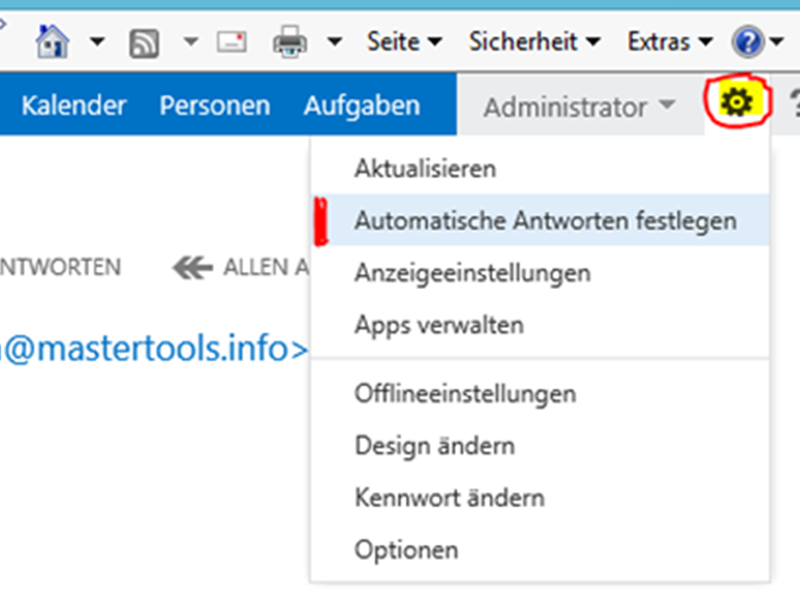Open the Administrator account dropdown
The image size is (800, 600).
(579, 106)
